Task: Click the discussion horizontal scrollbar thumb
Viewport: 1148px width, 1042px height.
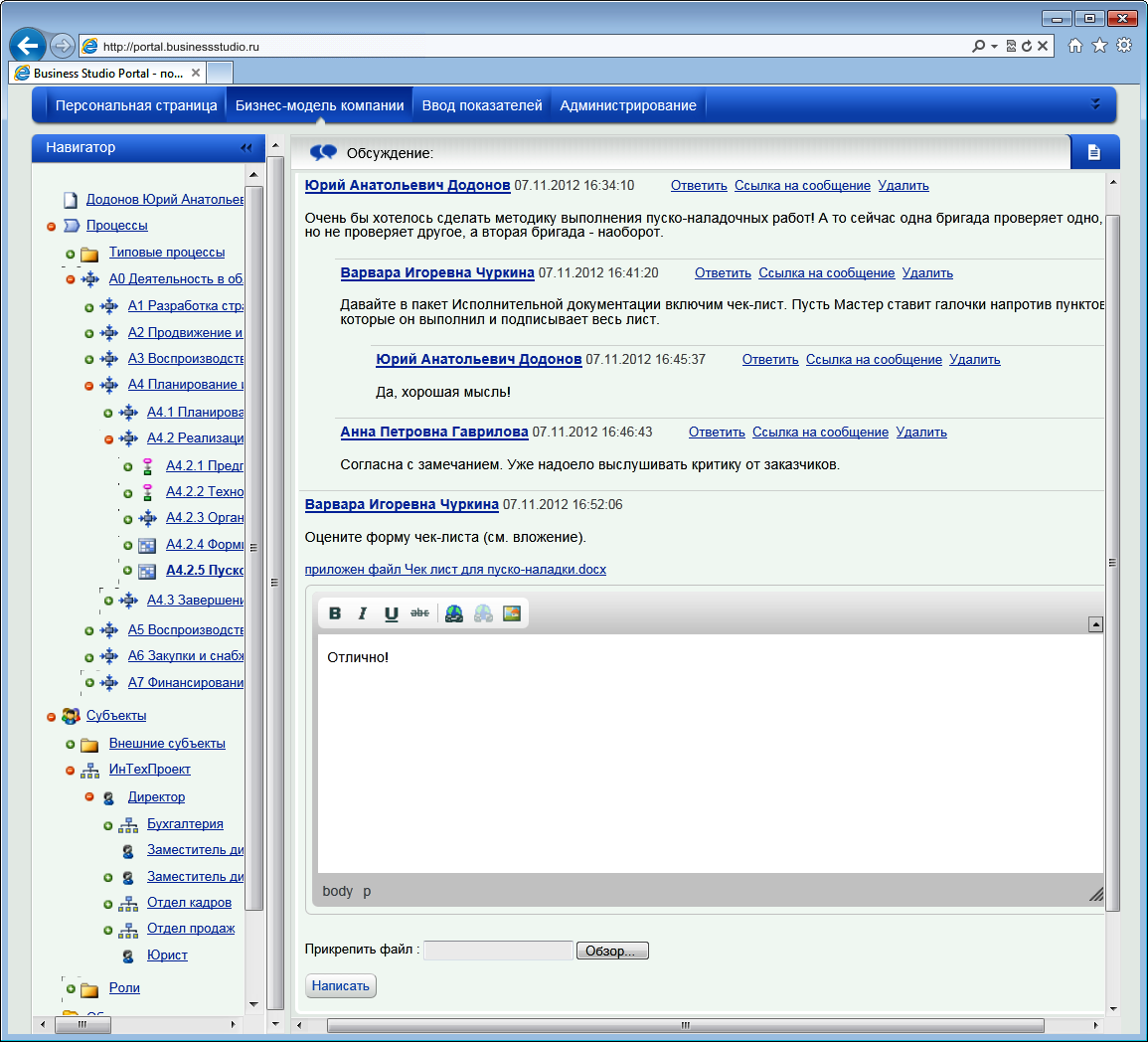Action: pos(685,1025)
